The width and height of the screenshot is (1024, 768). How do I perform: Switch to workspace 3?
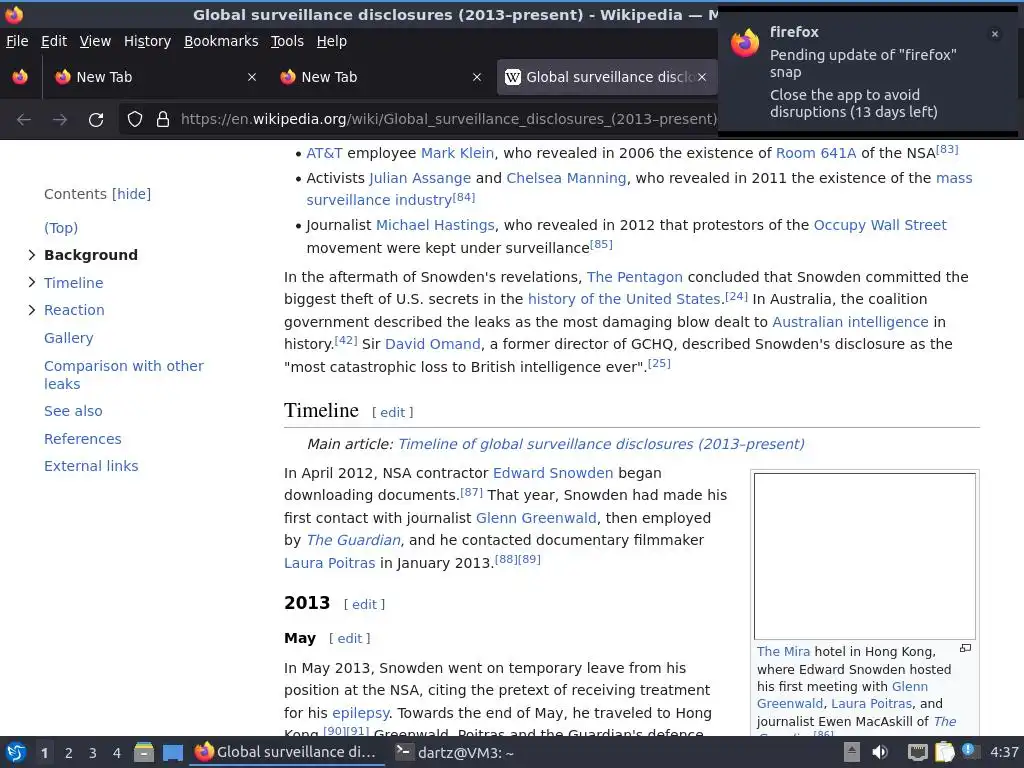click(93, 753)
